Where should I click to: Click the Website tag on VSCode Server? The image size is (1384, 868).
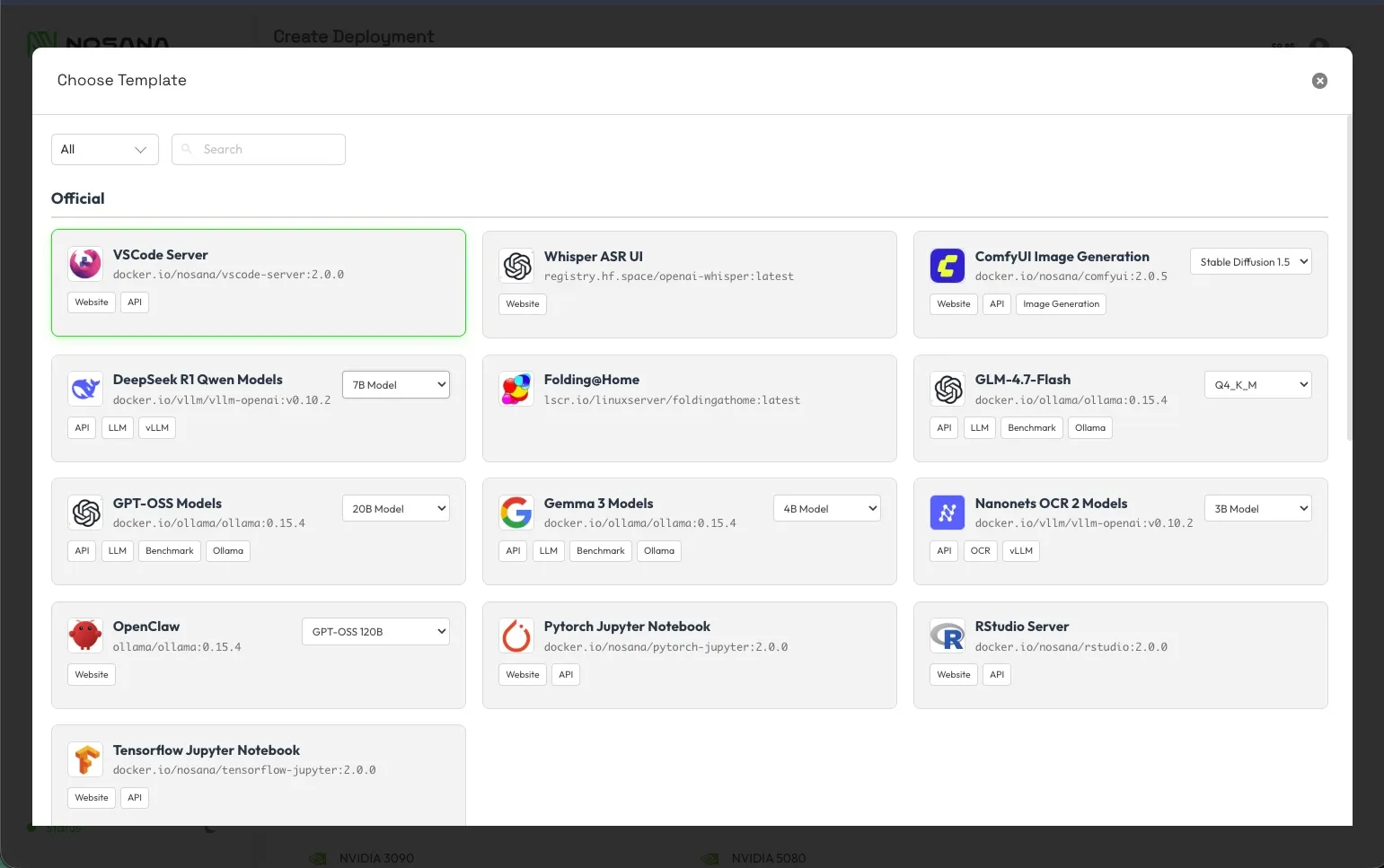point(92,302)
